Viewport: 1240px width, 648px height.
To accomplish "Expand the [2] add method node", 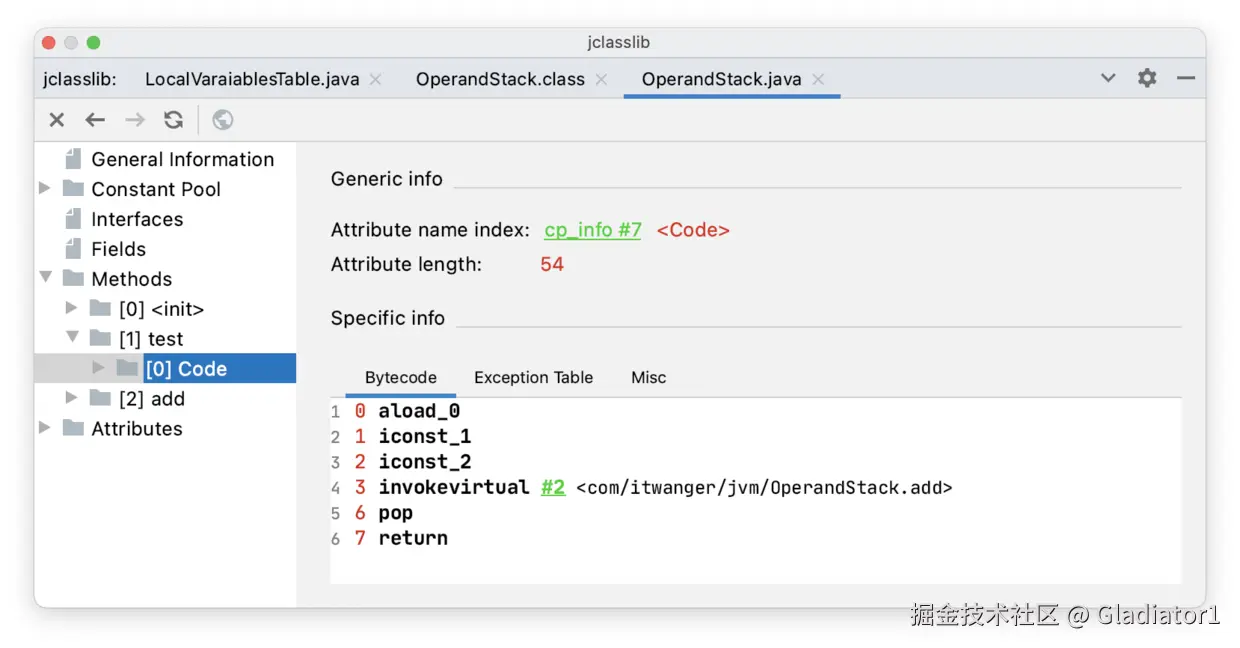I will click(x=71, y=398).
